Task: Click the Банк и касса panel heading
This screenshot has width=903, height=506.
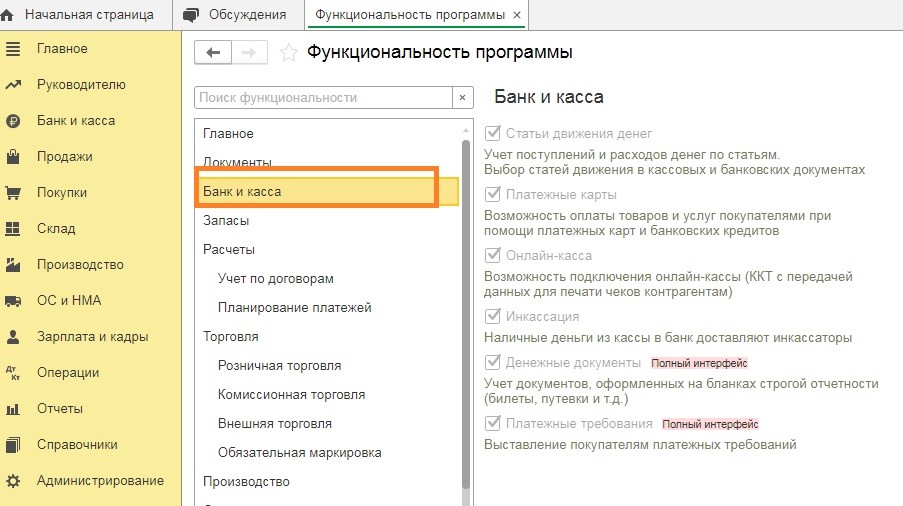Action: (549, 97)
